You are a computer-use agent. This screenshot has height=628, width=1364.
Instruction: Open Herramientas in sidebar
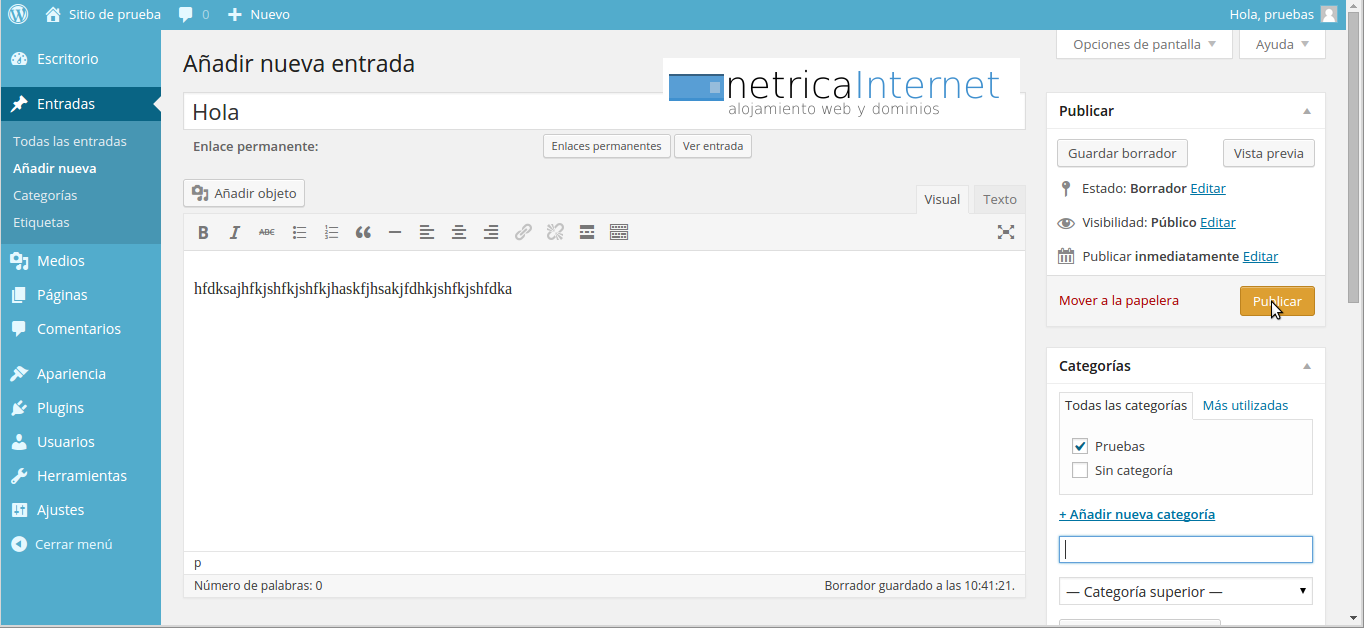point(80,476)
